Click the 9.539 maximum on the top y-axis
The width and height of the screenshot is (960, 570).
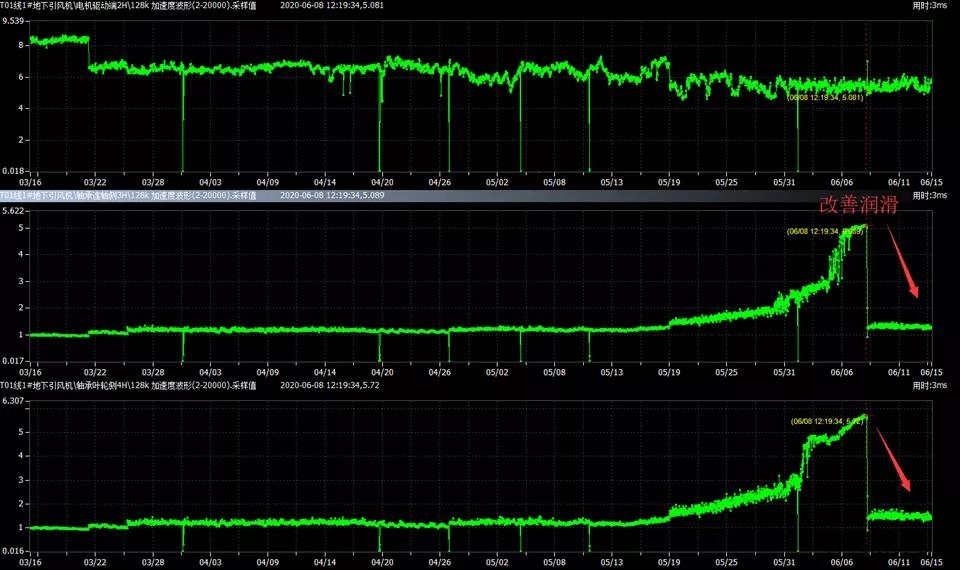point(13,21)
